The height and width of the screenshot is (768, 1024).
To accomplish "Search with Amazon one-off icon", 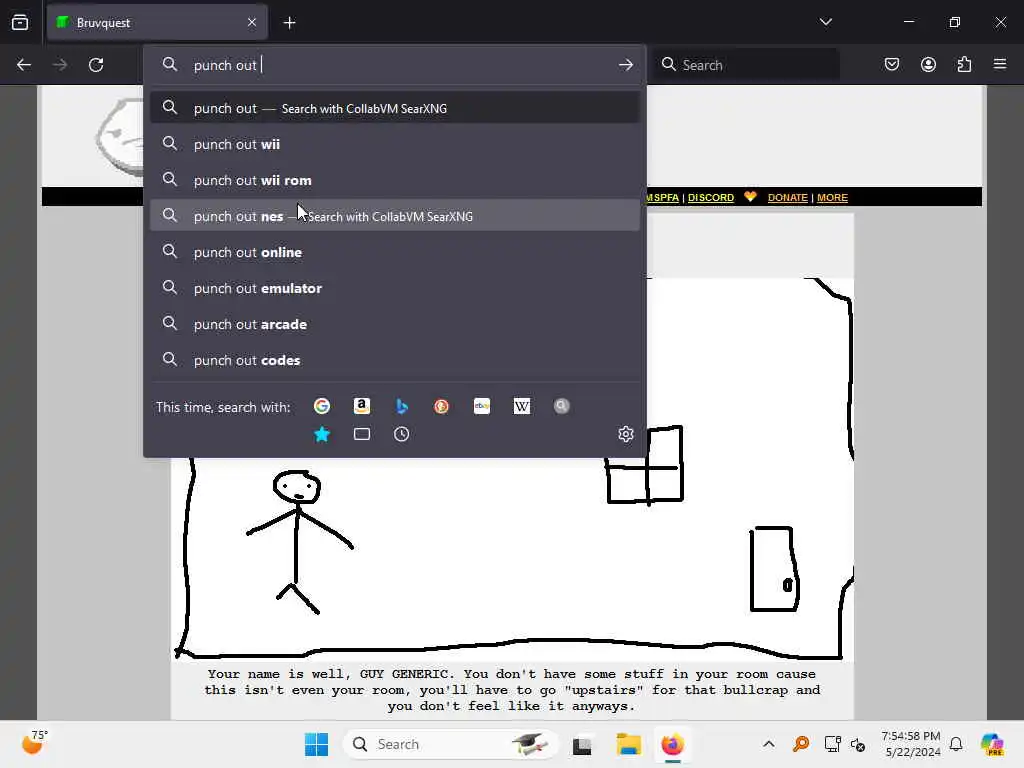I will pos(362,406).
